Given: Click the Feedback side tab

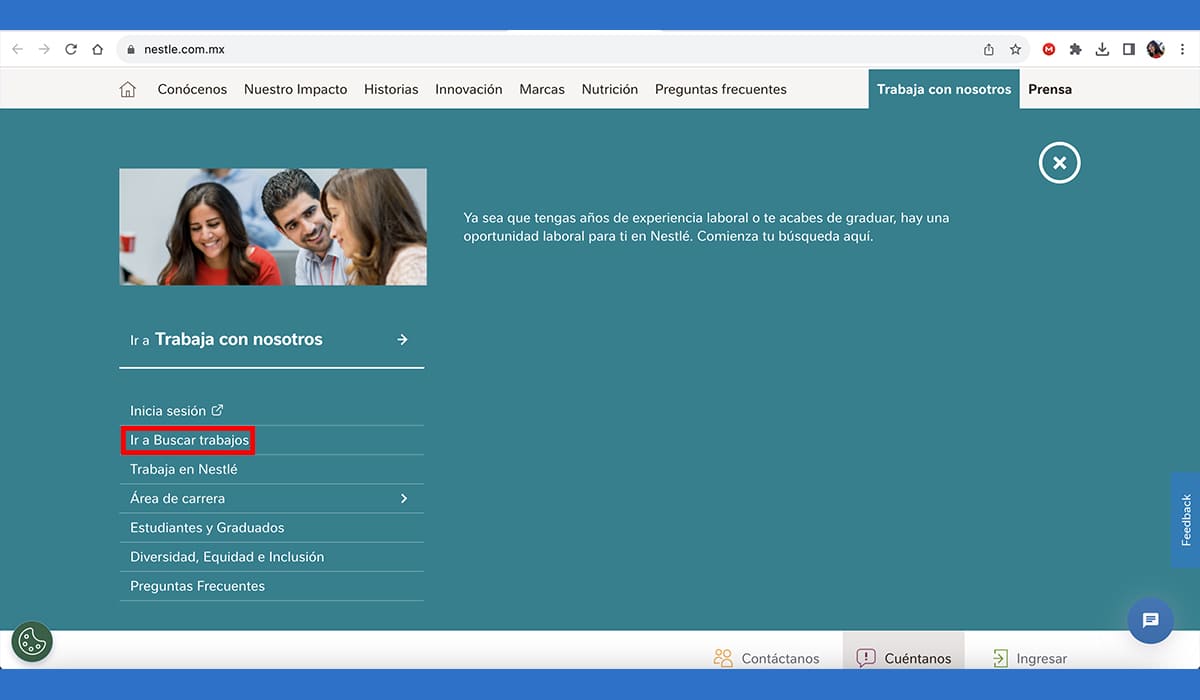Looking at the screenshot, I should (x=1186, y=520).
